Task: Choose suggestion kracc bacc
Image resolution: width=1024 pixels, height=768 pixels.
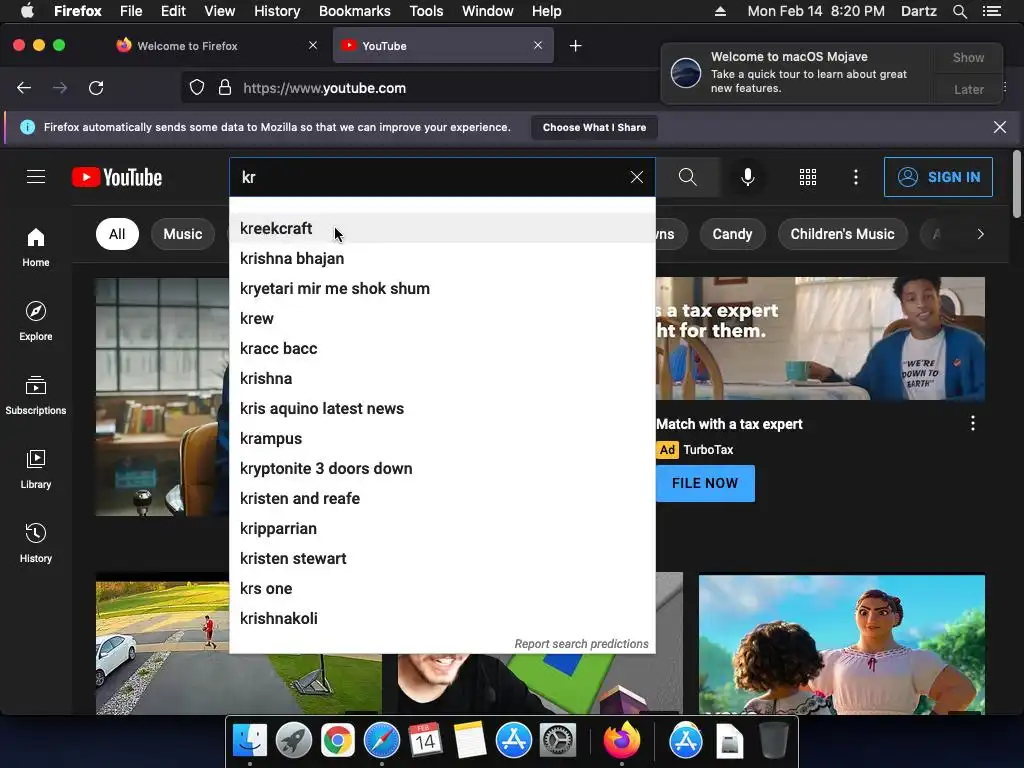Action: point(442,349)
